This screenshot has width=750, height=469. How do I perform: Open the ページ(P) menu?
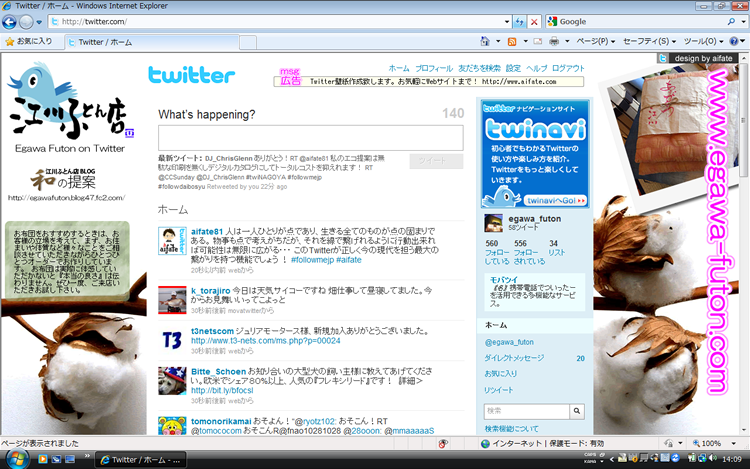pyautogui.click(x=596, y=42)
